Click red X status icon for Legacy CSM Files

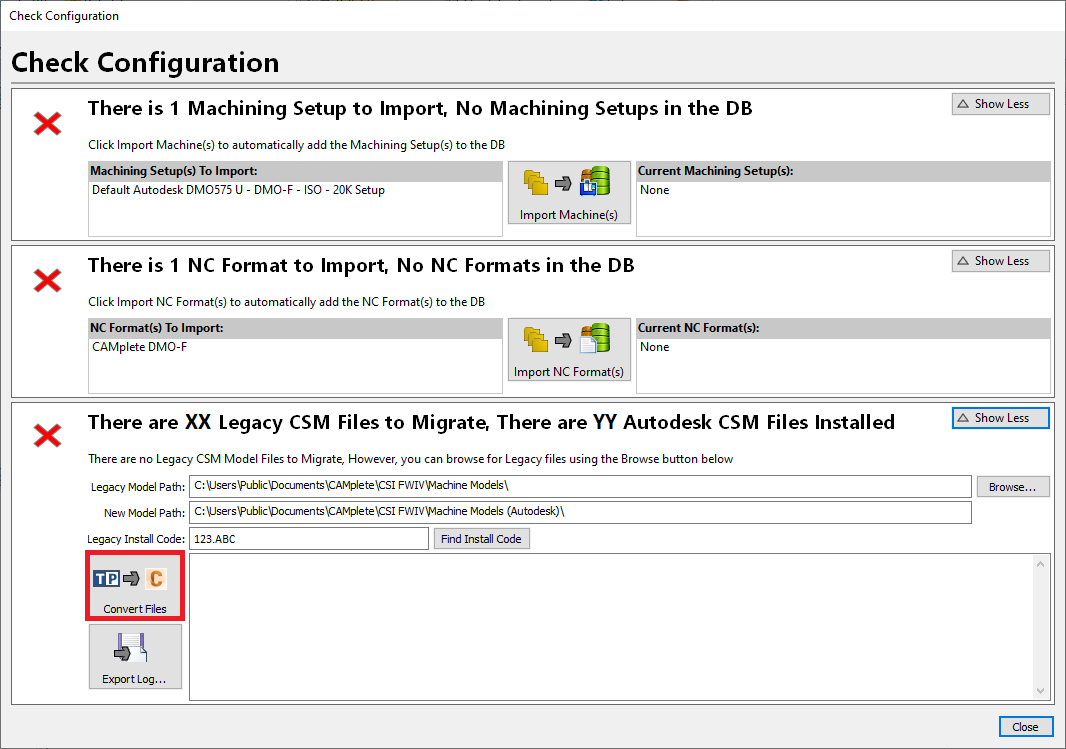48,436
